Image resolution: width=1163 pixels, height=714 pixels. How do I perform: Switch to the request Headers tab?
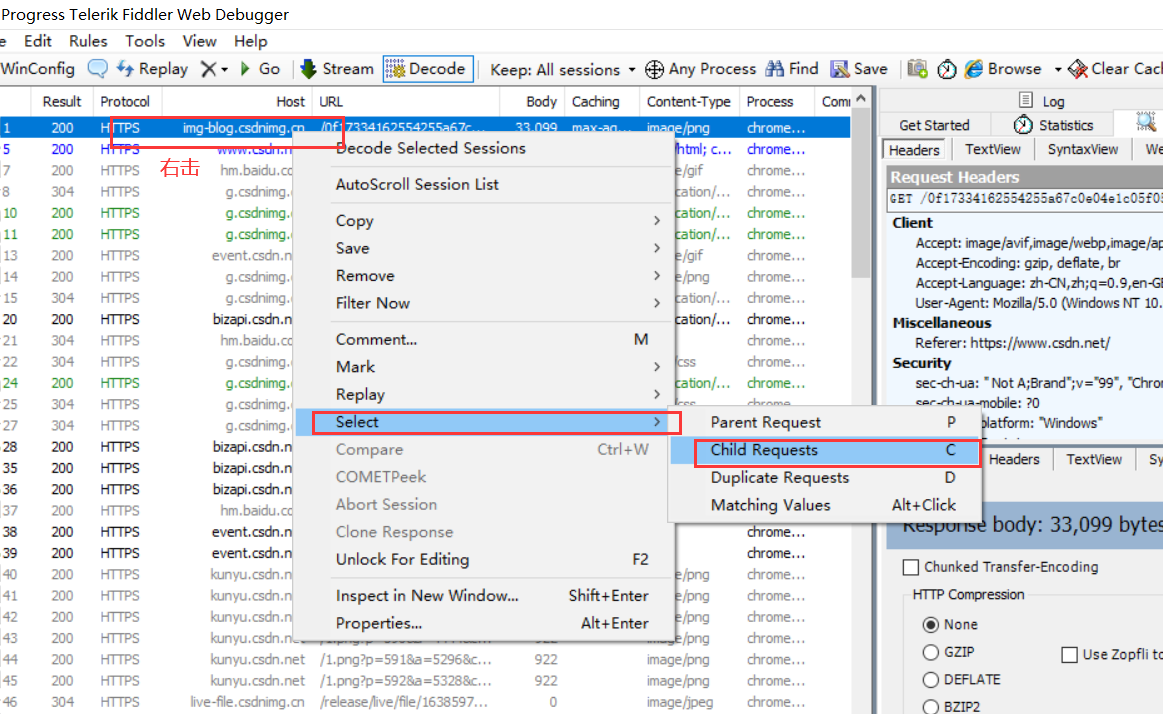pyautogui.click(x=914, y=150)
